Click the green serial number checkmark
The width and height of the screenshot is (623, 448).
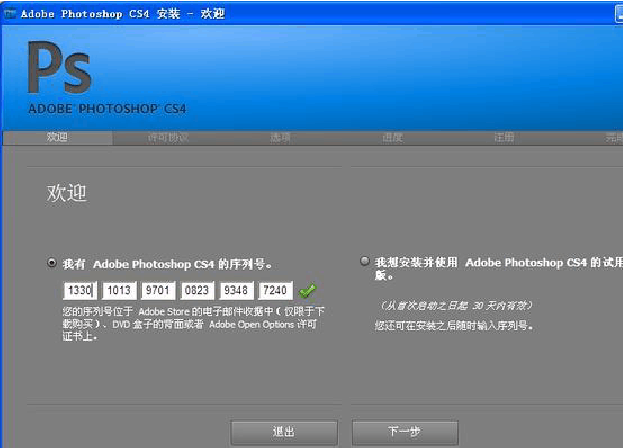click(x=307, y=291)
